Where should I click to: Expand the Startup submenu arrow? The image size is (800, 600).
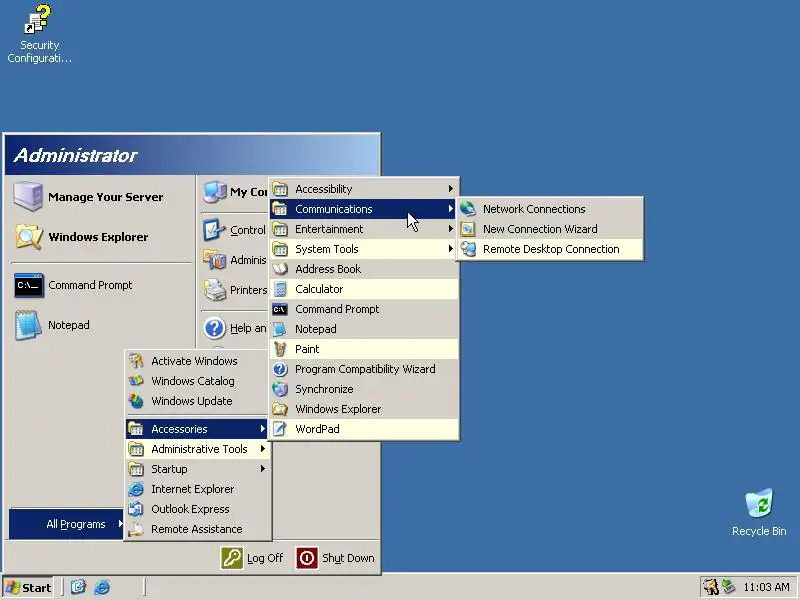point(263,469)
